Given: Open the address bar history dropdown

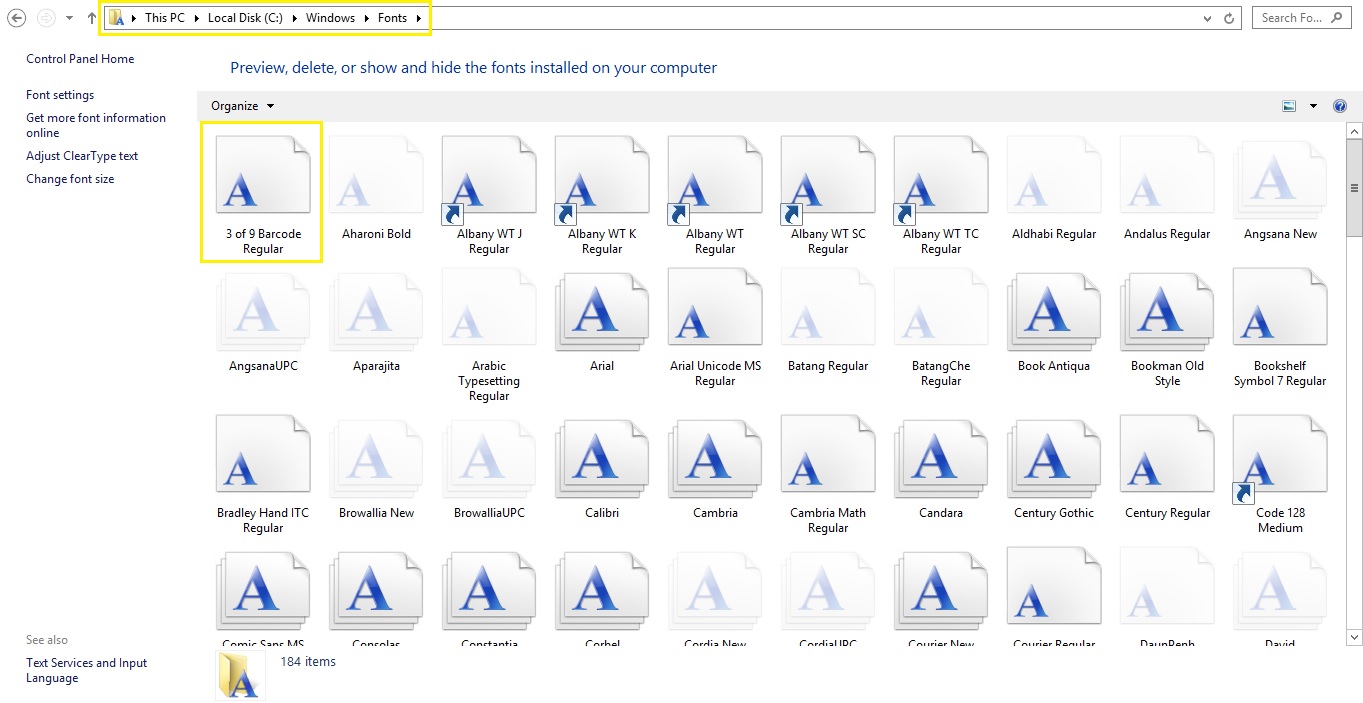Looking at the screenshot, I should 1206,17.
